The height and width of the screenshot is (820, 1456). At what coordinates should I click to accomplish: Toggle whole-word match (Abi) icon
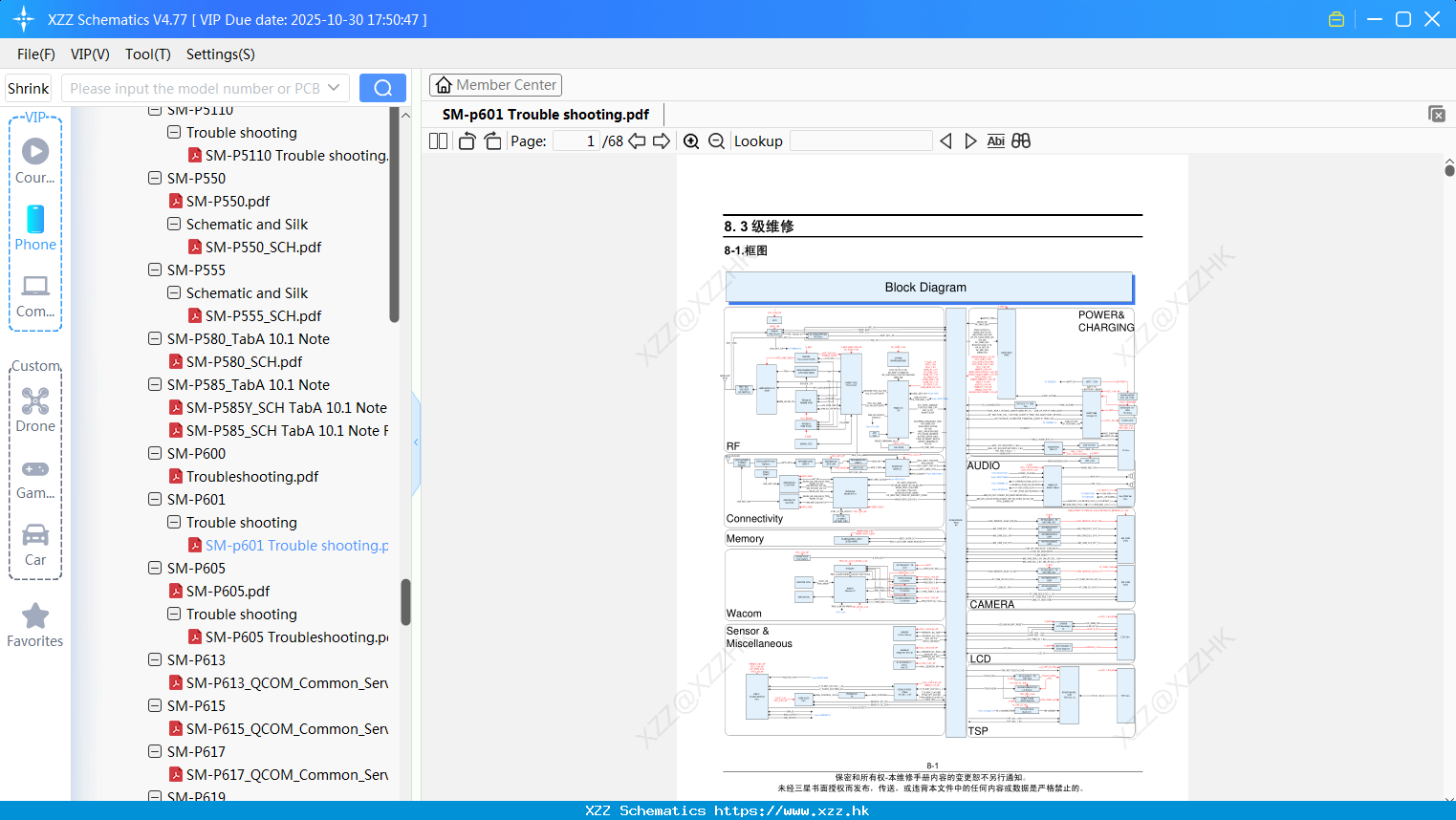[995, 140]
